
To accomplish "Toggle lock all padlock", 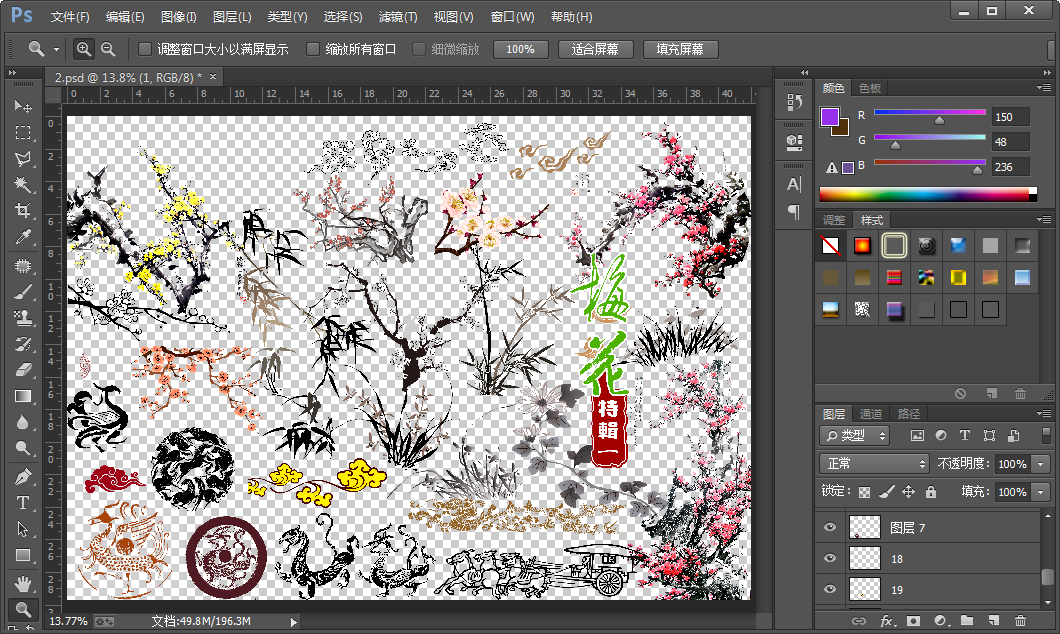I will tap(931, 492).
